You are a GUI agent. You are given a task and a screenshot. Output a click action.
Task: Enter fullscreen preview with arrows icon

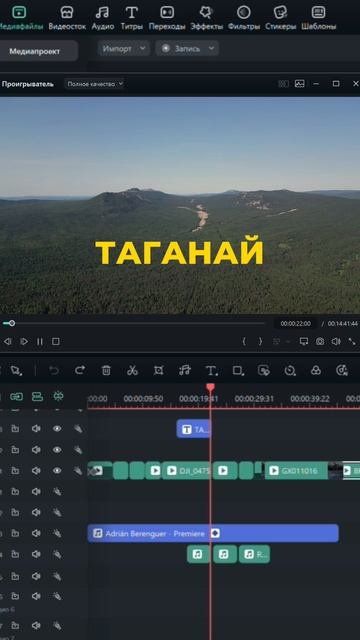coord(352,342)
